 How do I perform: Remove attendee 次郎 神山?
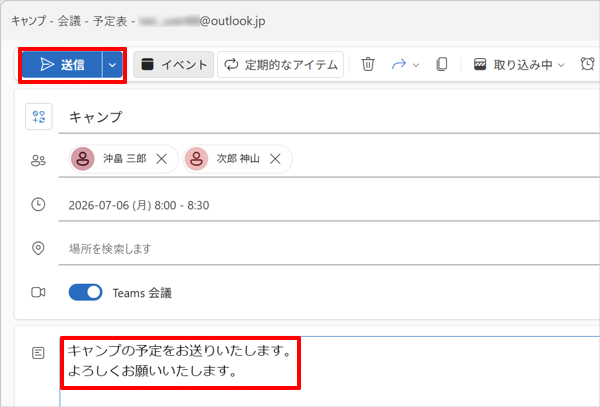pyautogui.click(x=275, y=159)
